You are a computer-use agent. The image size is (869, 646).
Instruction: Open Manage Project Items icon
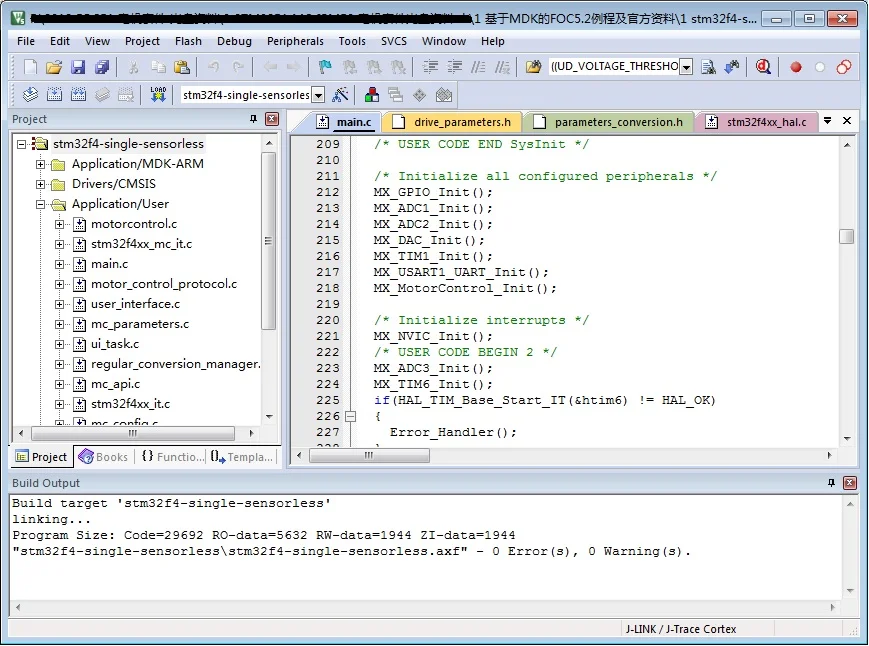click(x=372, y=95)
